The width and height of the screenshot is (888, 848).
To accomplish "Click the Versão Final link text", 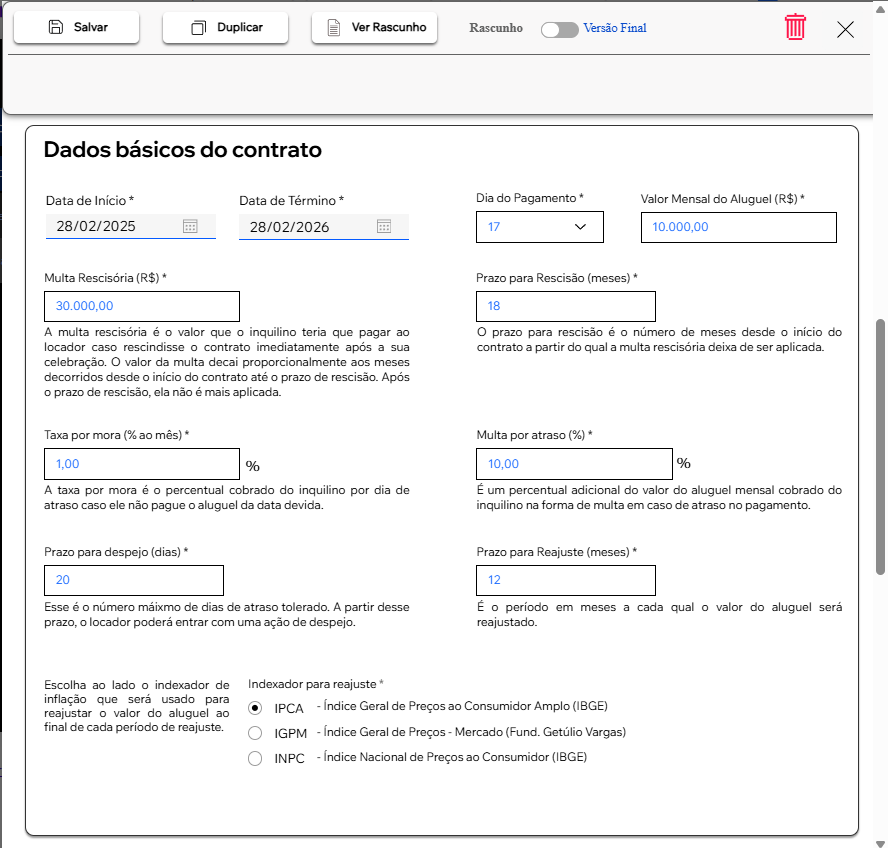I will click(x=615, y=28).
